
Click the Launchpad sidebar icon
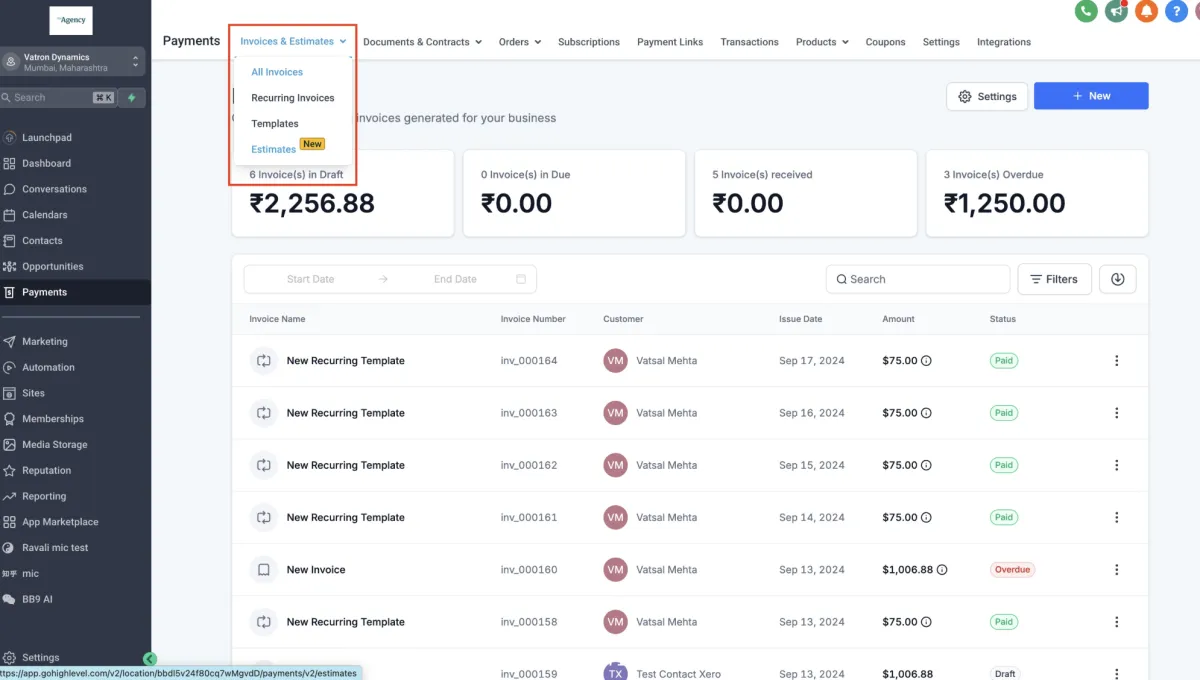tap(10, 137)
